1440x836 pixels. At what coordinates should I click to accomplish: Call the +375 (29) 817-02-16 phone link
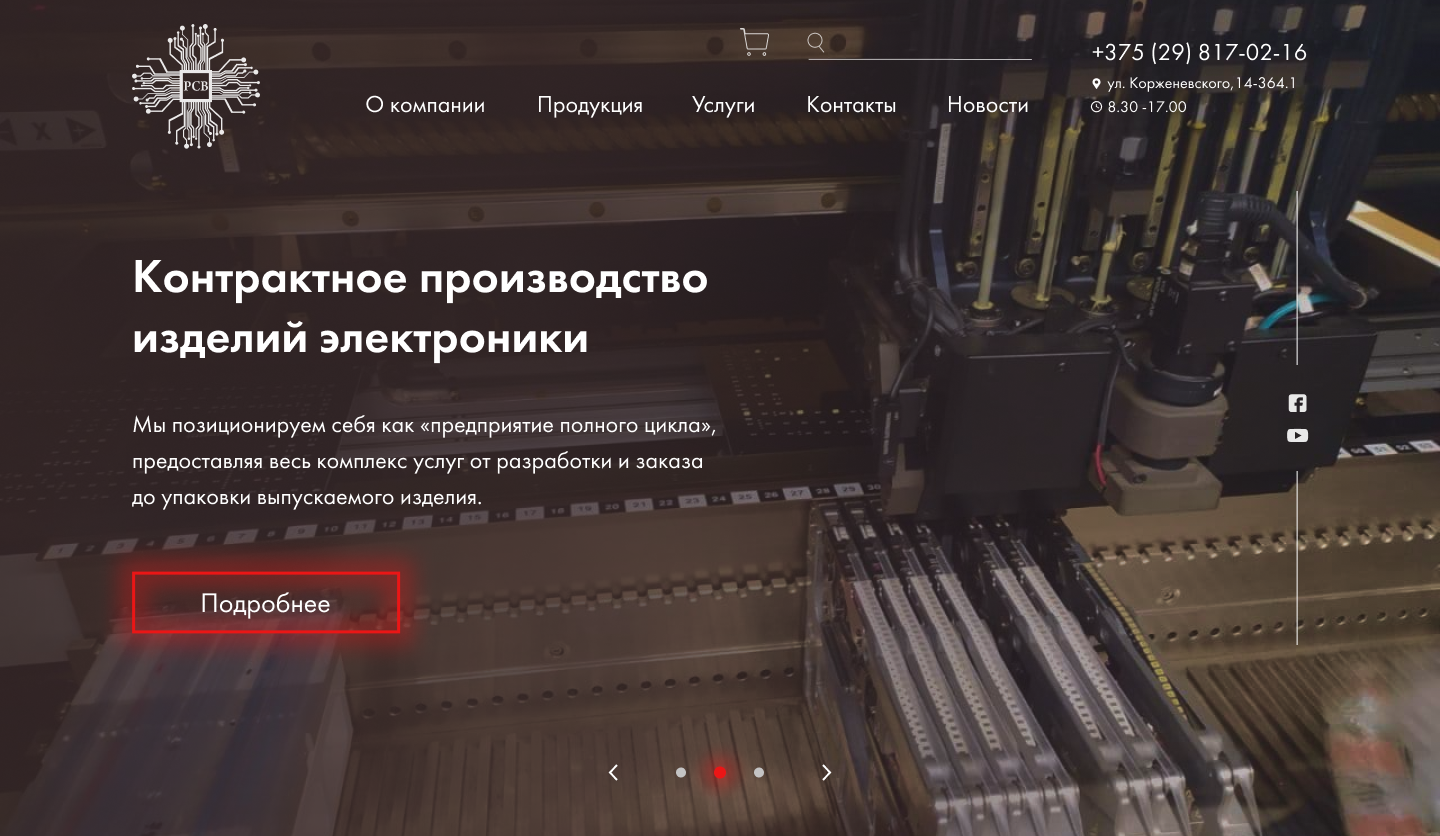[1199, 52]
